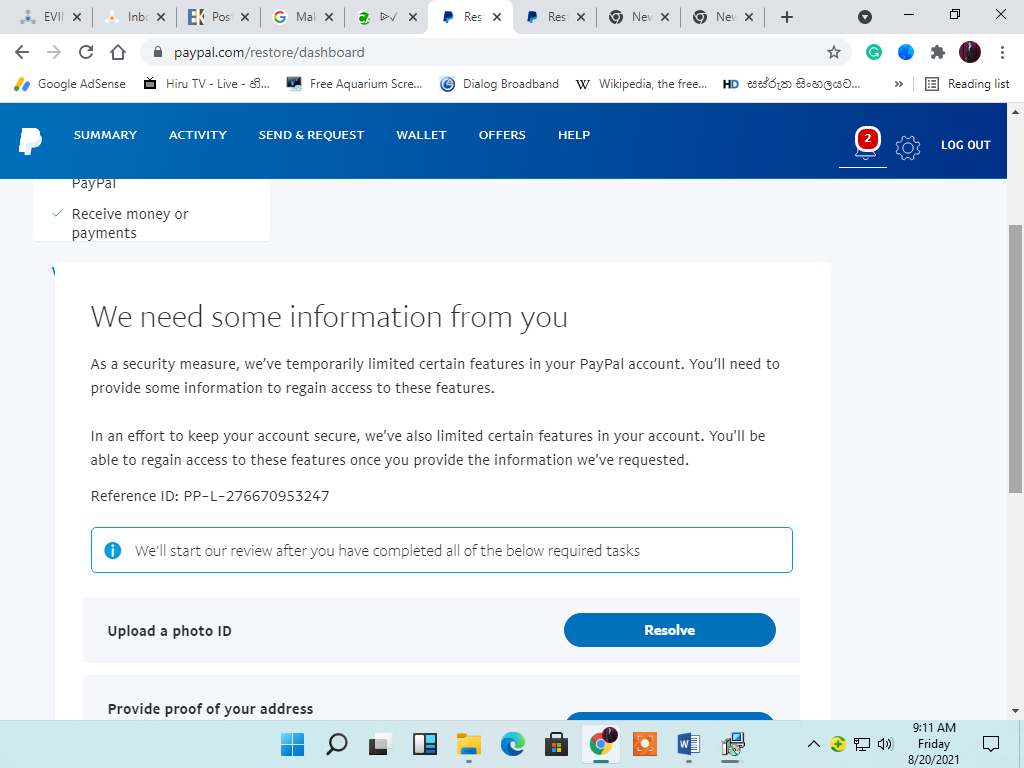The height and width of the screenshot is (768, 1024).
Task: Open the Extensions puzzle icon
Action: tap(938, 52)
